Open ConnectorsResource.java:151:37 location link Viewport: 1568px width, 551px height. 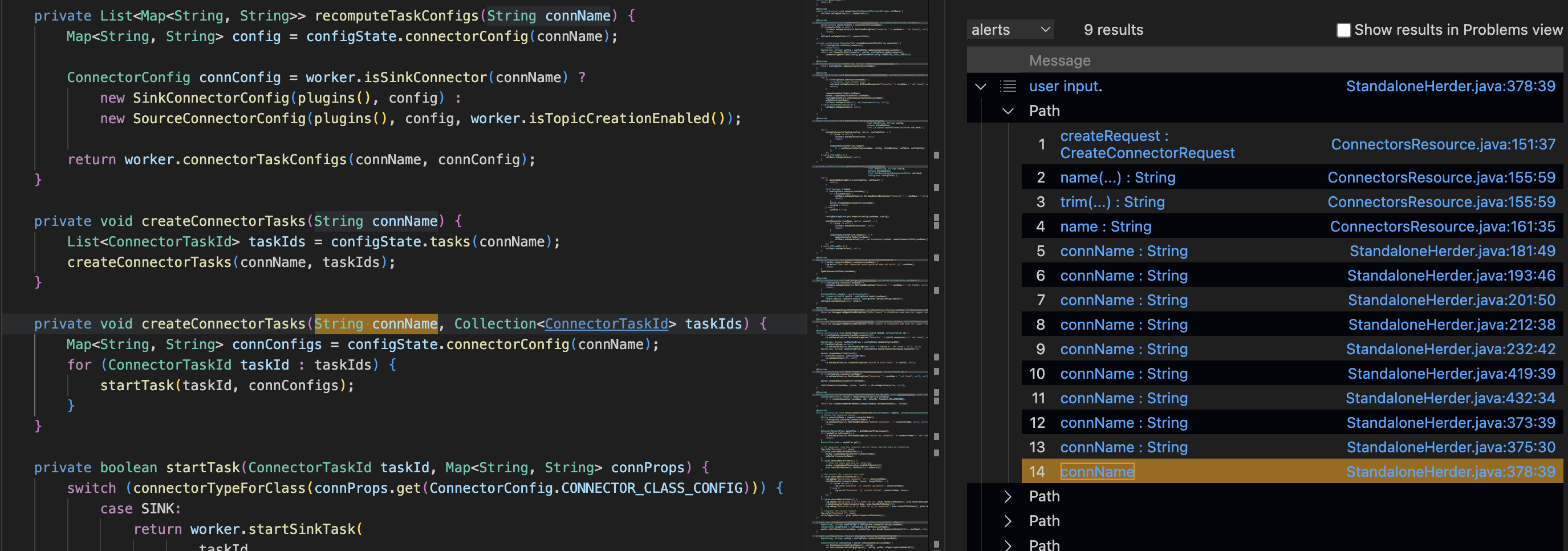[1443, 144]
